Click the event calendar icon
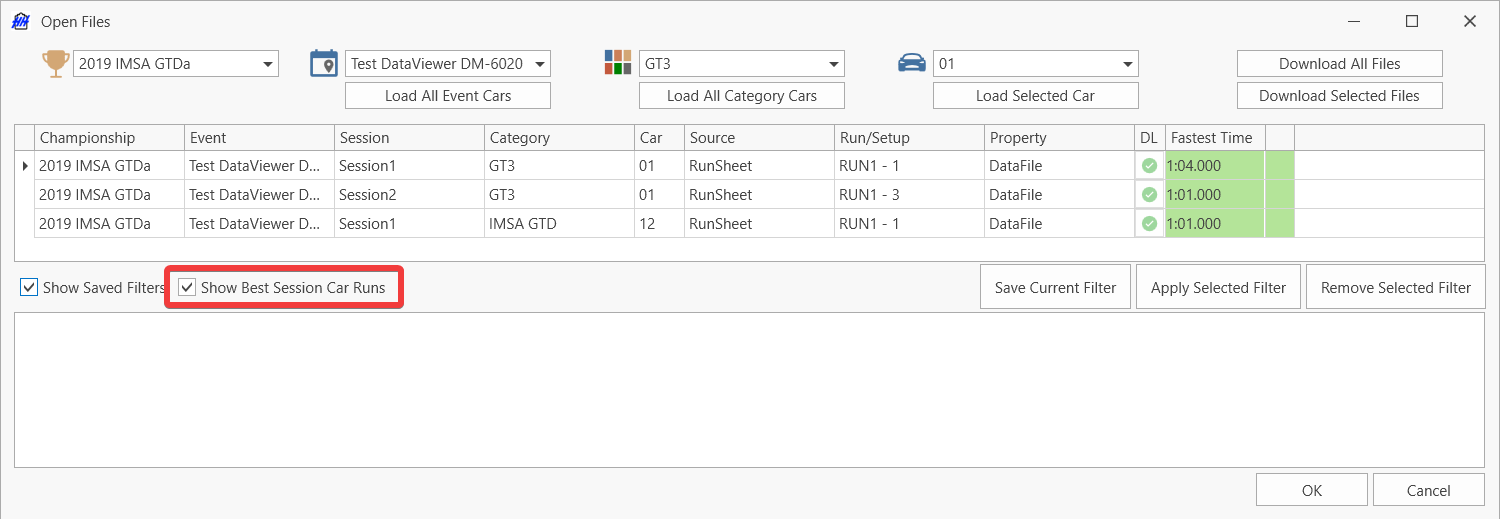 click(324, 63)
